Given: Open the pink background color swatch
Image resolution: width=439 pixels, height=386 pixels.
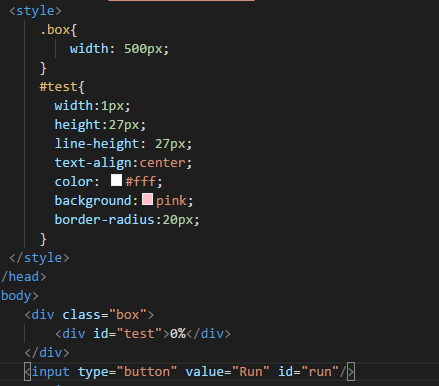Looking at the screenshot, I should click(x=147, y=199).
